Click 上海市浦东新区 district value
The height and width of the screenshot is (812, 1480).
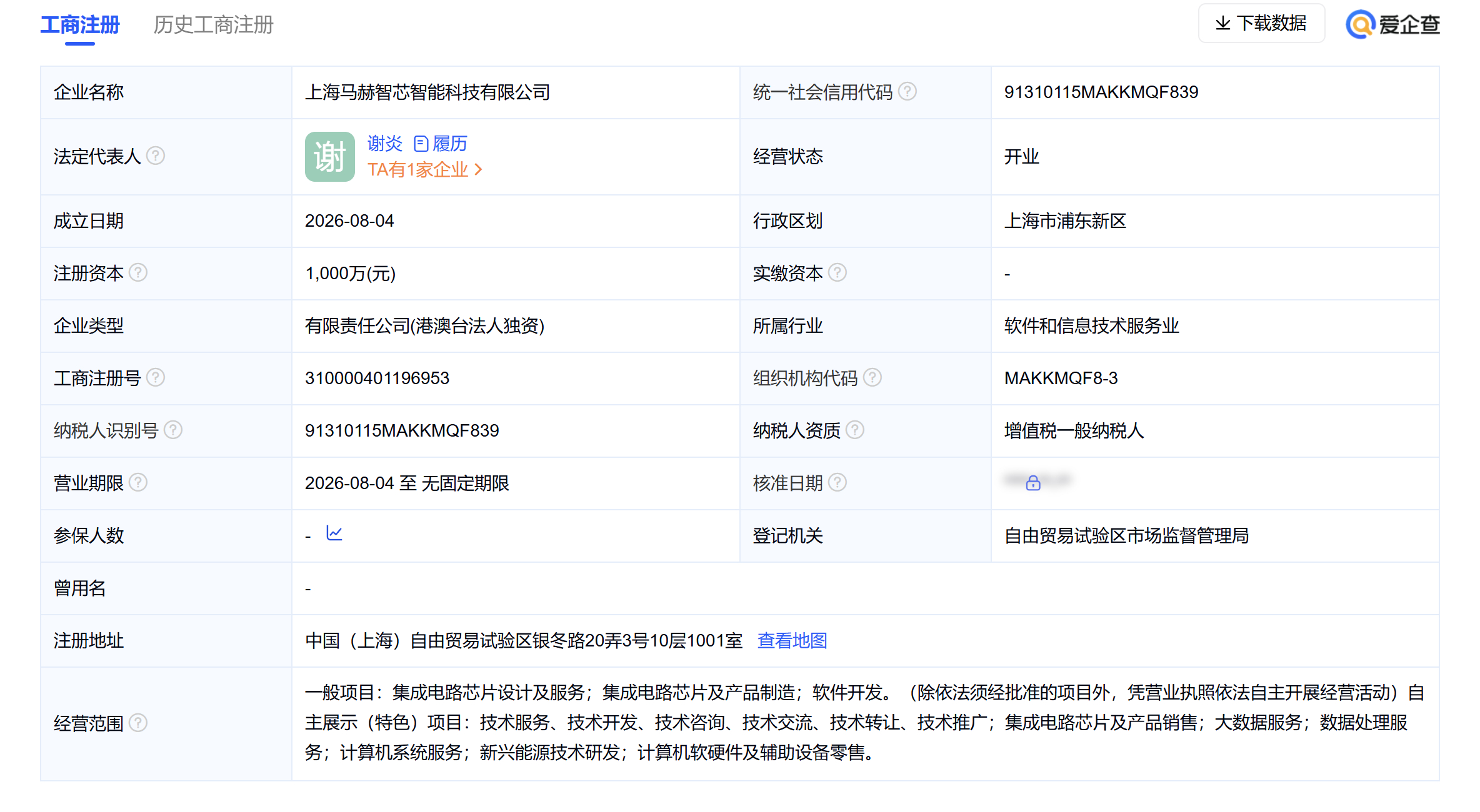tap(1066, 221)
